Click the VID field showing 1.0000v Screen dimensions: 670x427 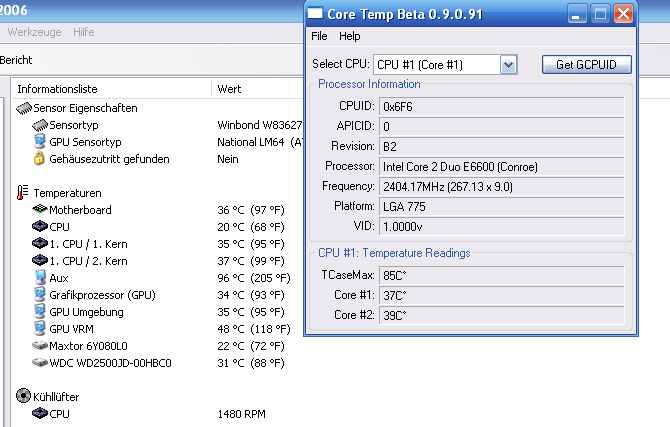(x=501, y=227)
